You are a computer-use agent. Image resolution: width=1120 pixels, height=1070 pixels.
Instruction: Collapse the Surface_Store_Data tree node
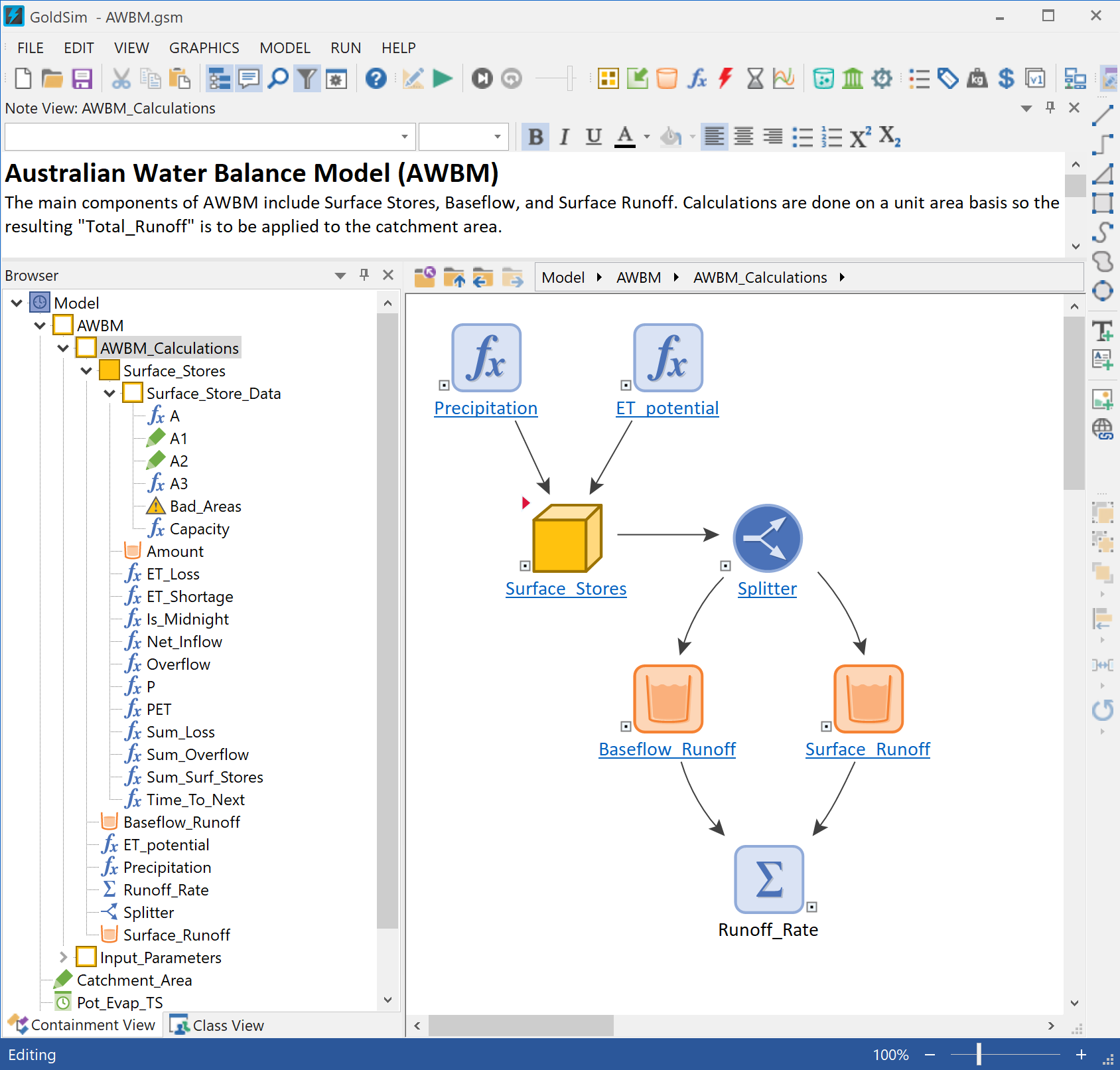[109, 393]
